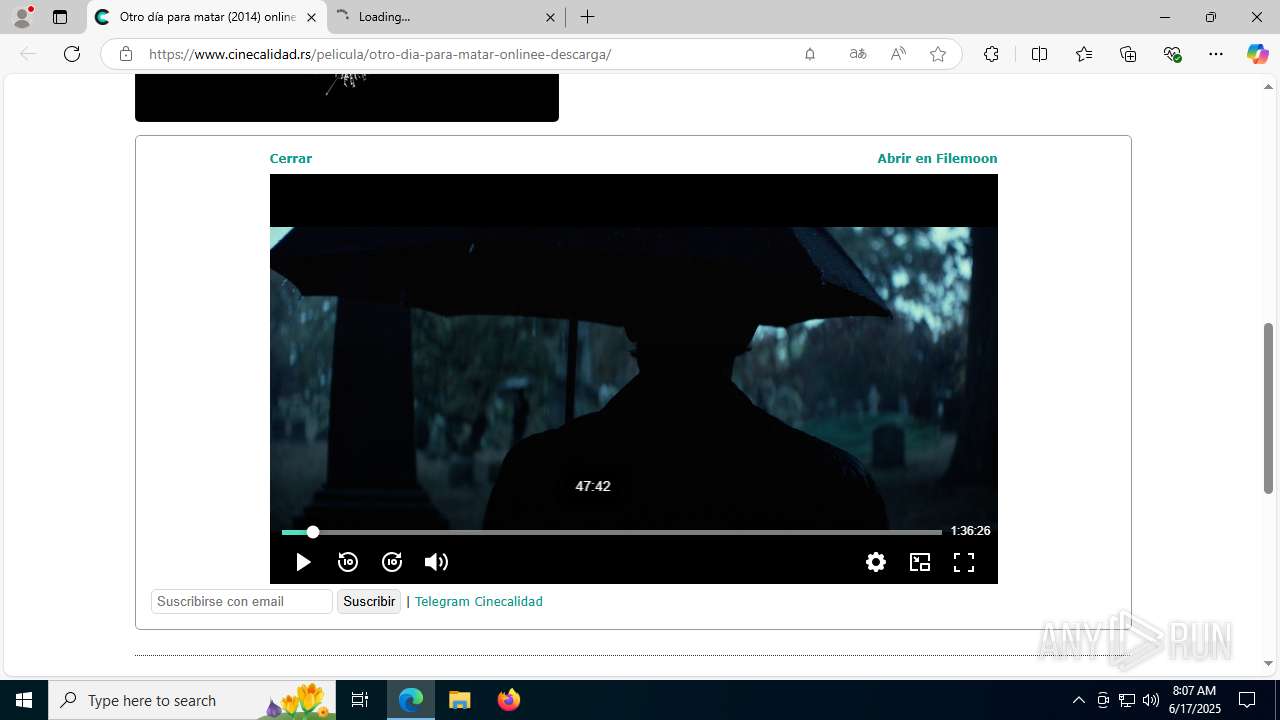Click the Suscribir button

pos(369,601)
